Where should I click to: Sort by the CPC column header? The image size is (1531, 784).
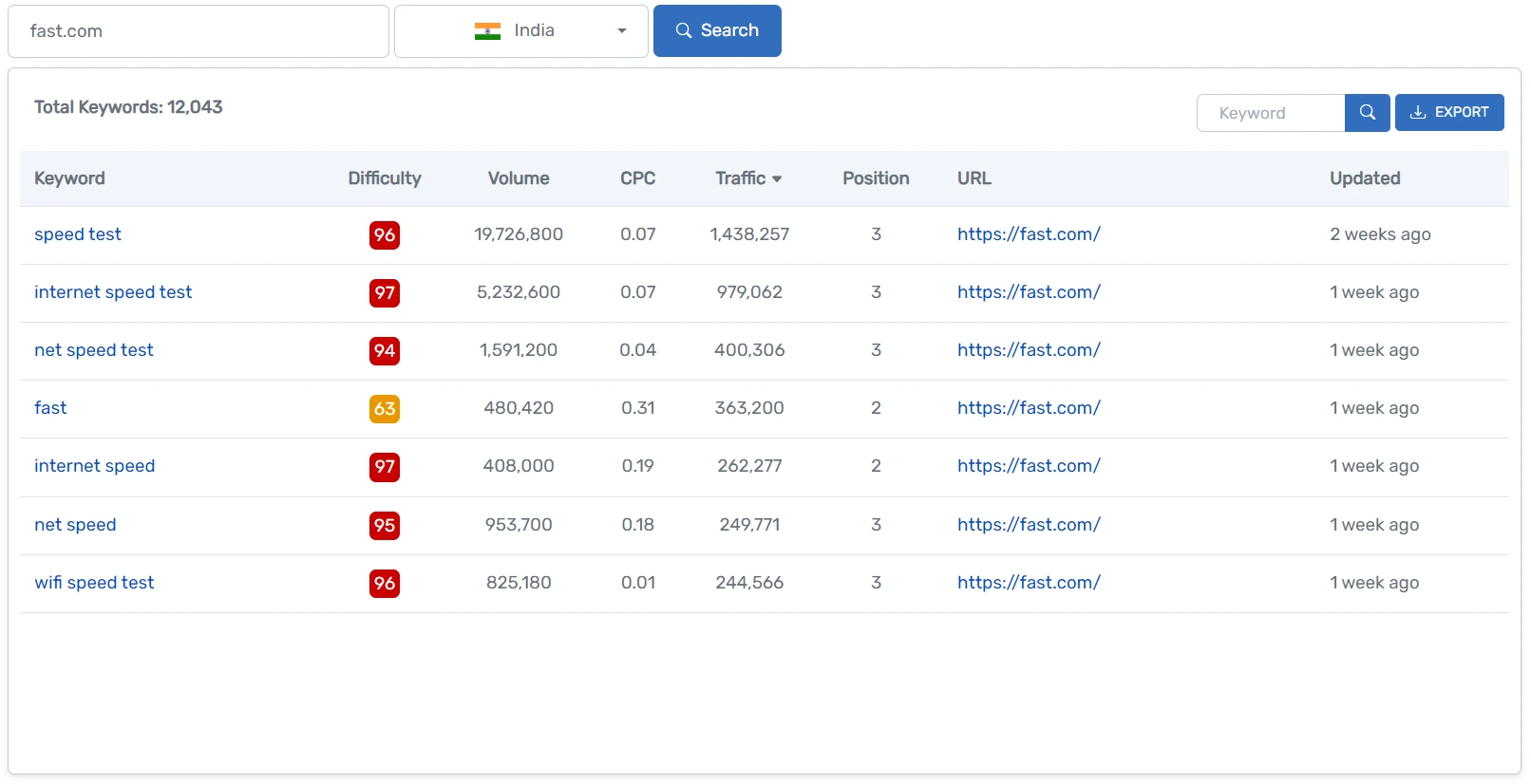coord(638,178)
